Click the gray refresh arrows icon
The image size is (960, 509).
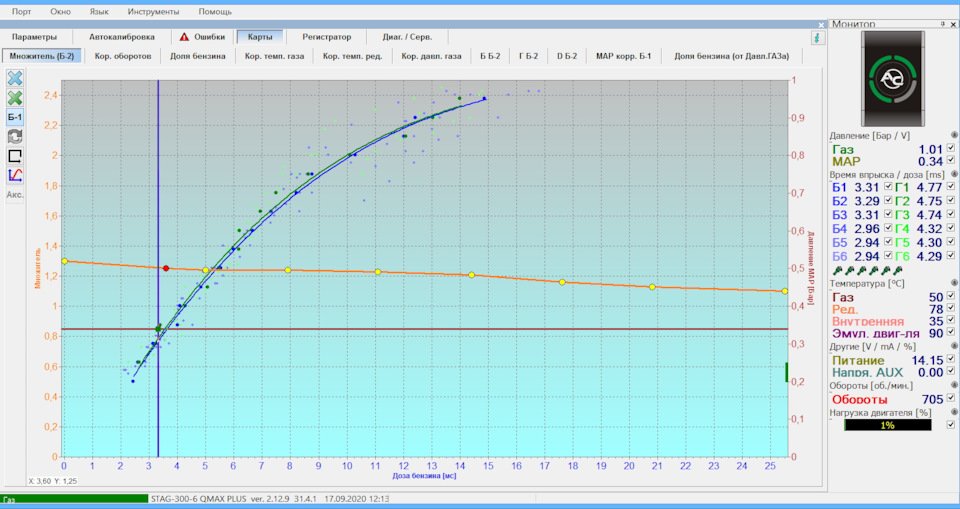[x=15, y=136]
